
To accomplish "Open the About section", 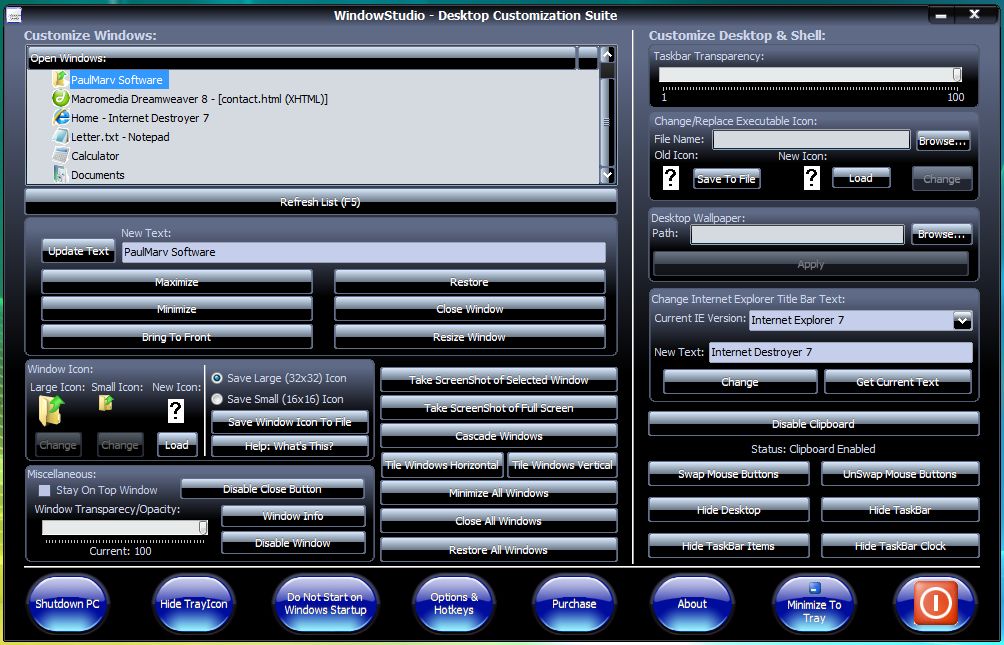I will click(x=692, y=604).
